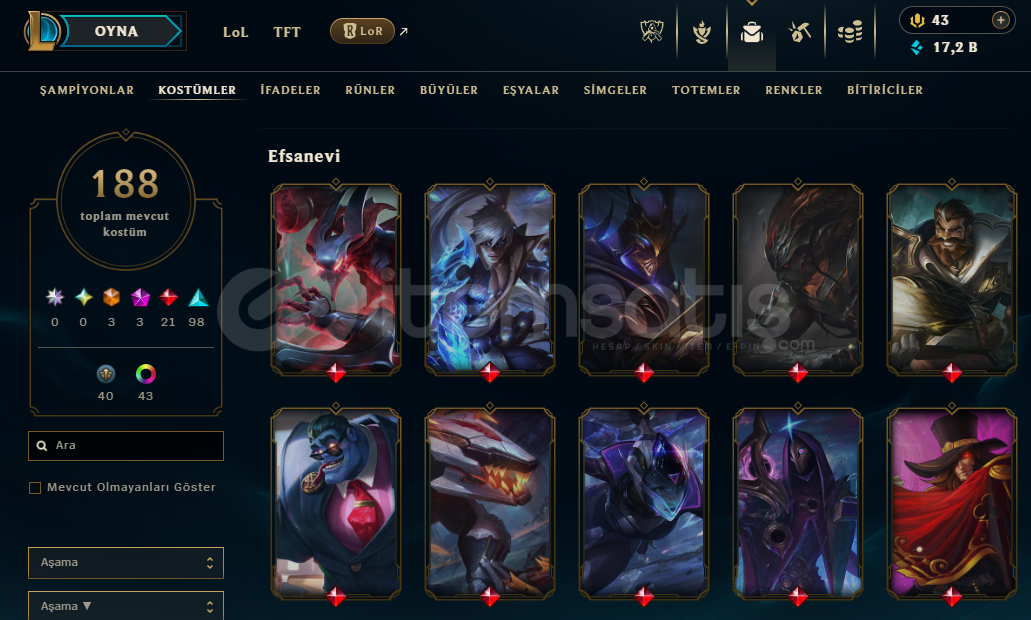
Task: Click the red Legendary gem tier icon
Action: coord(168,298)
